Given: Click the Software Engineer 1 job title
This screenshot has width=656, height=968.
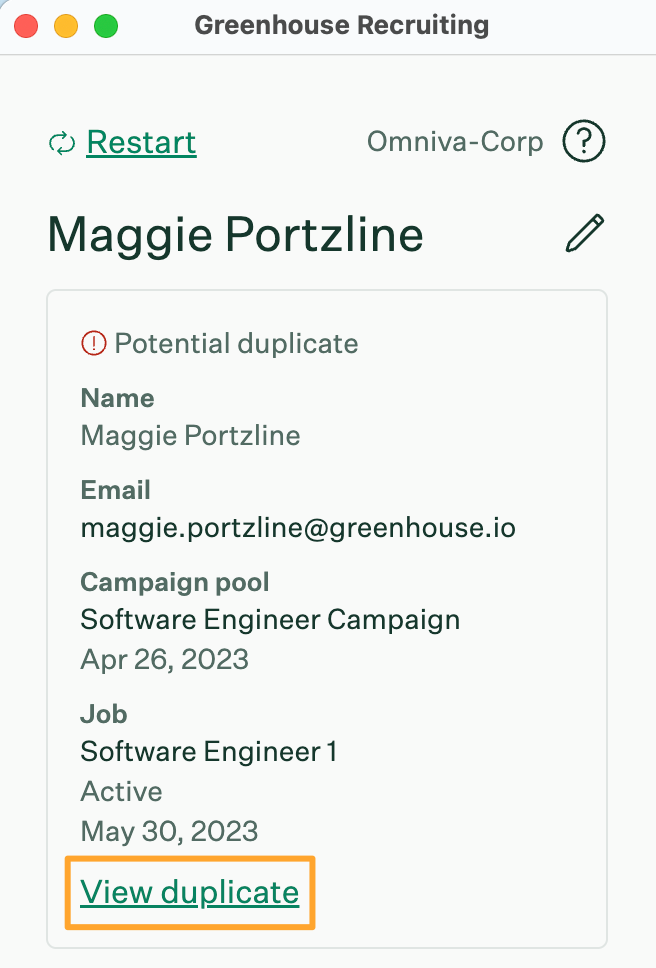Looking at the screenshot, I should 209,752.
